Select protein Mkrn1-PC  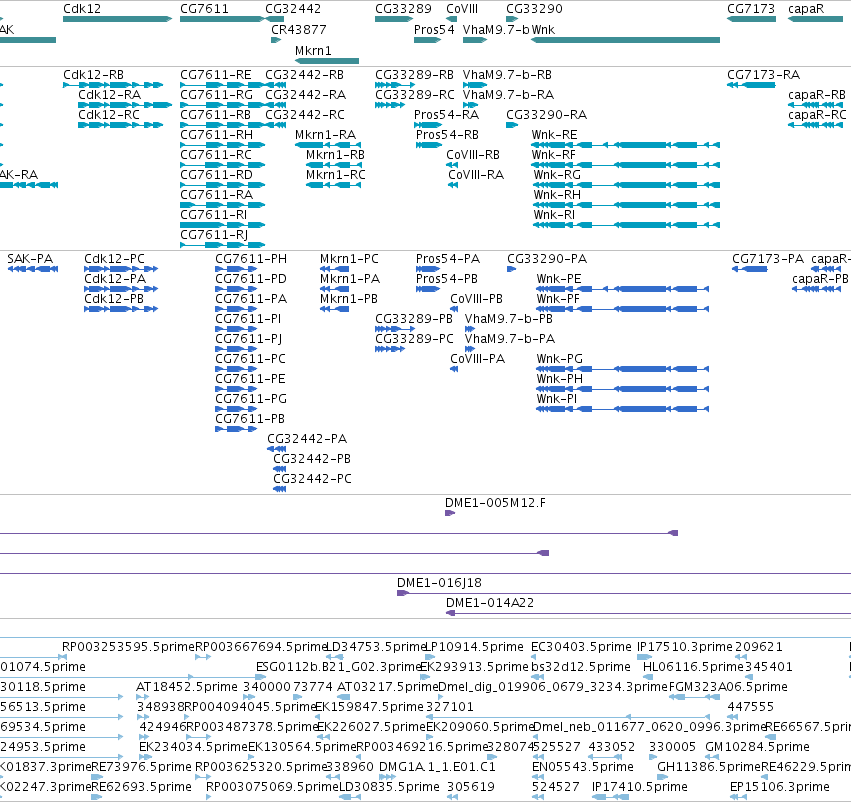coord(350,258)
